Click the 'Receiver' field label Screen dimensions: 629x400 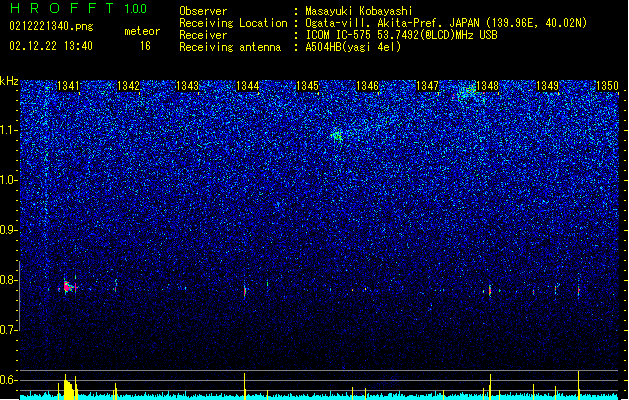pos(203,35)
